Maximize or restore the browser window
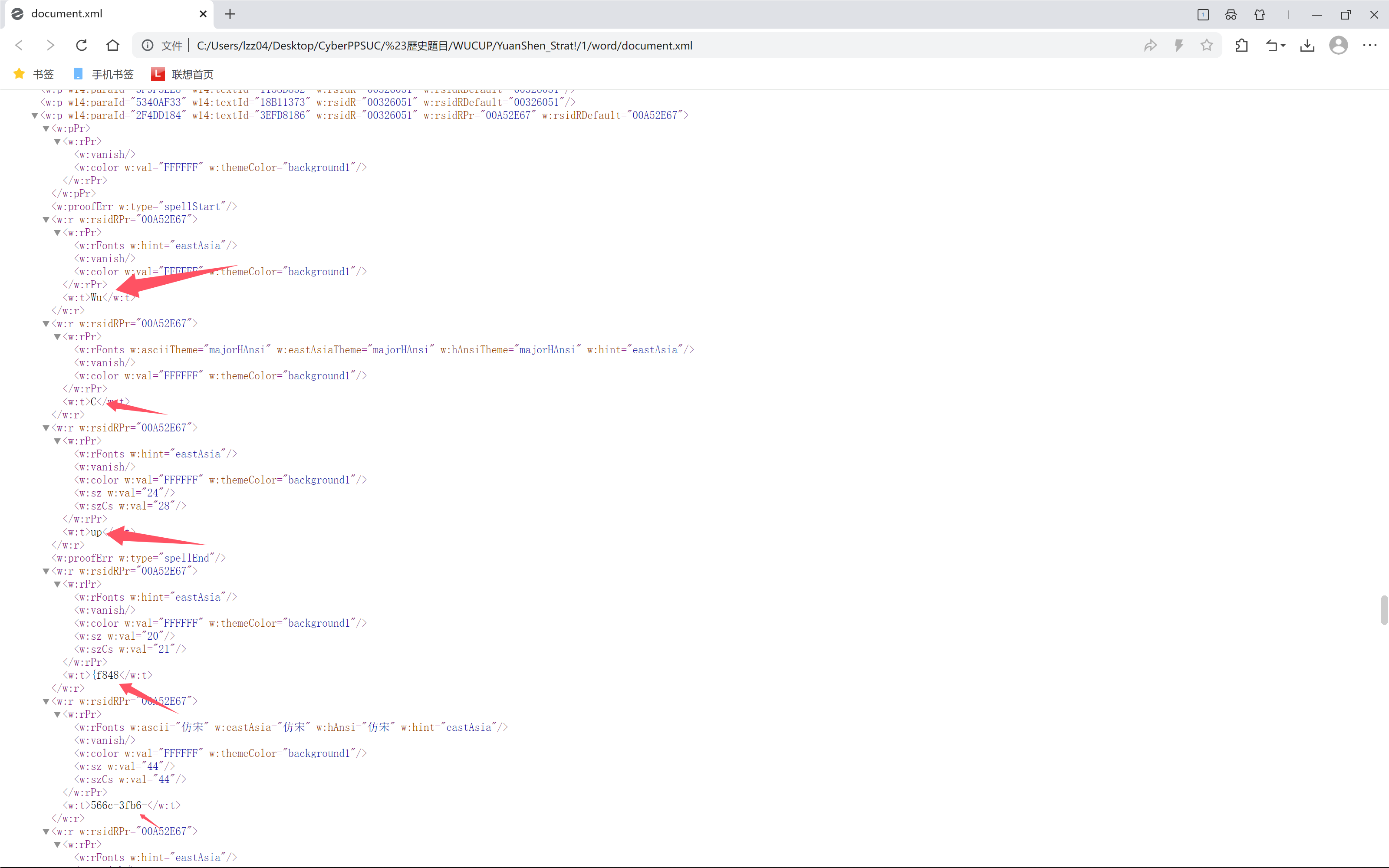 point(1346,15)
